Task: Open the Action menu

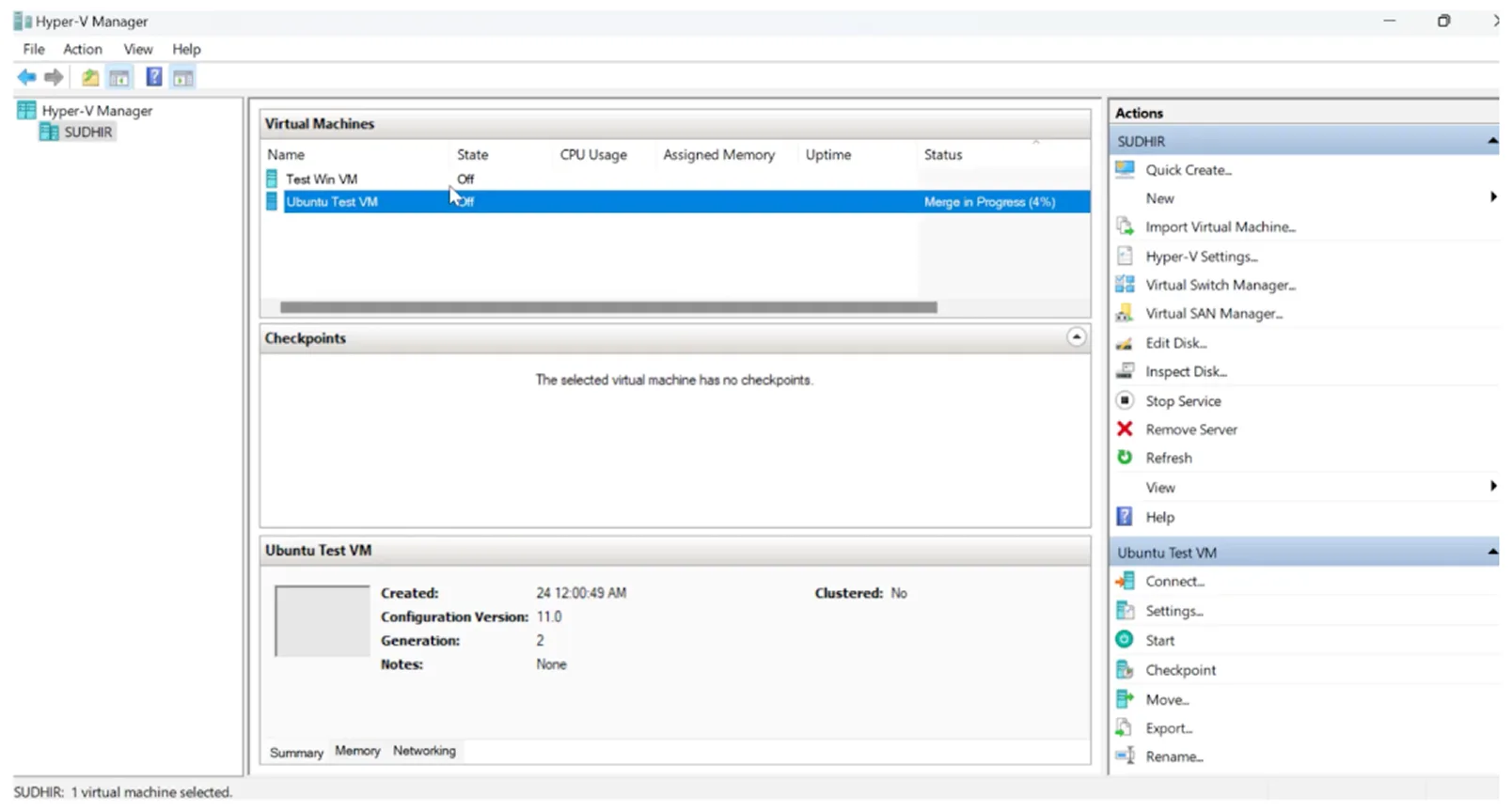Action: (83, 49)
